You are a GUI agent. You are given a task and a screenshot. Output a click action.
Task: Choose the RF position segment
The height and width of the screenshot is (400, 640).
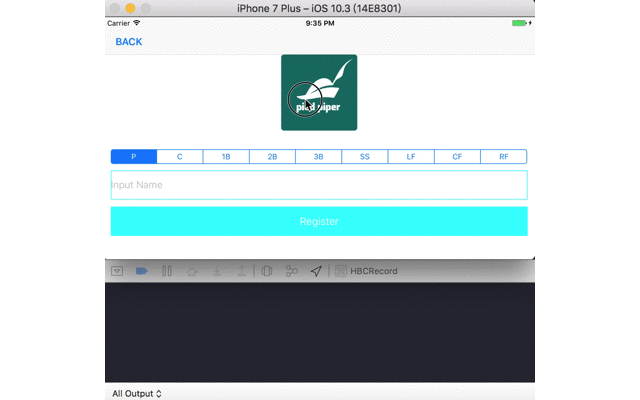tap(504, 157)
